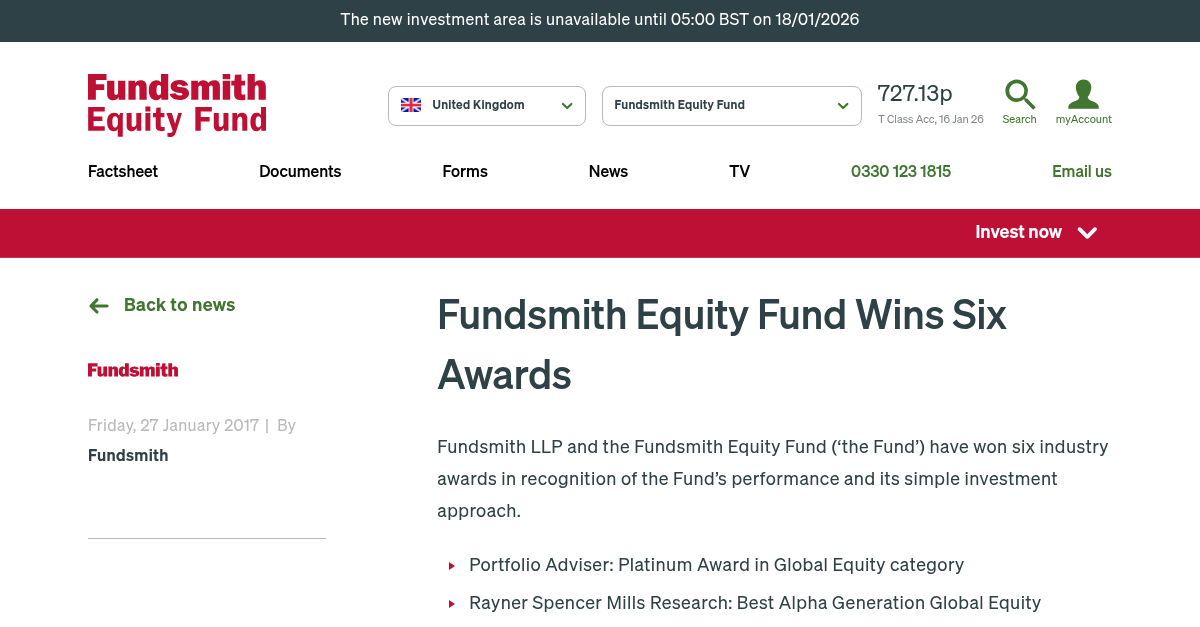The image size is (1200, 627).
Task: Click the Back to news link
Action: [x=179, y=305]
